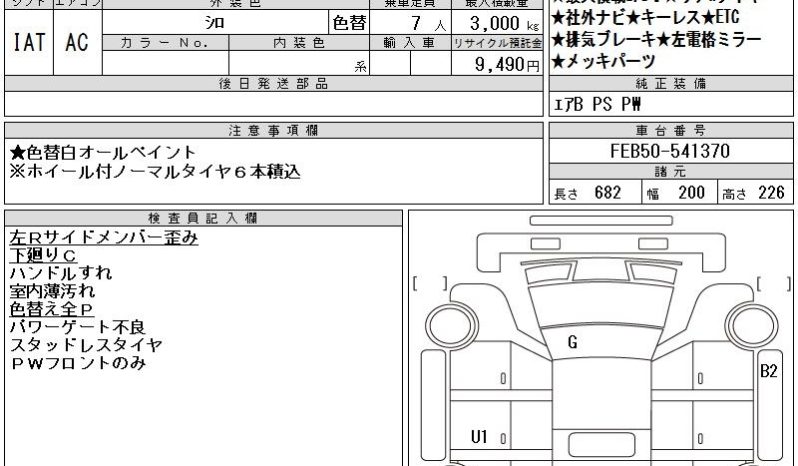Click the 左Rサイドメンバー歪み underlined note
This screenshot has height=466, width=798.
(103, 238)
